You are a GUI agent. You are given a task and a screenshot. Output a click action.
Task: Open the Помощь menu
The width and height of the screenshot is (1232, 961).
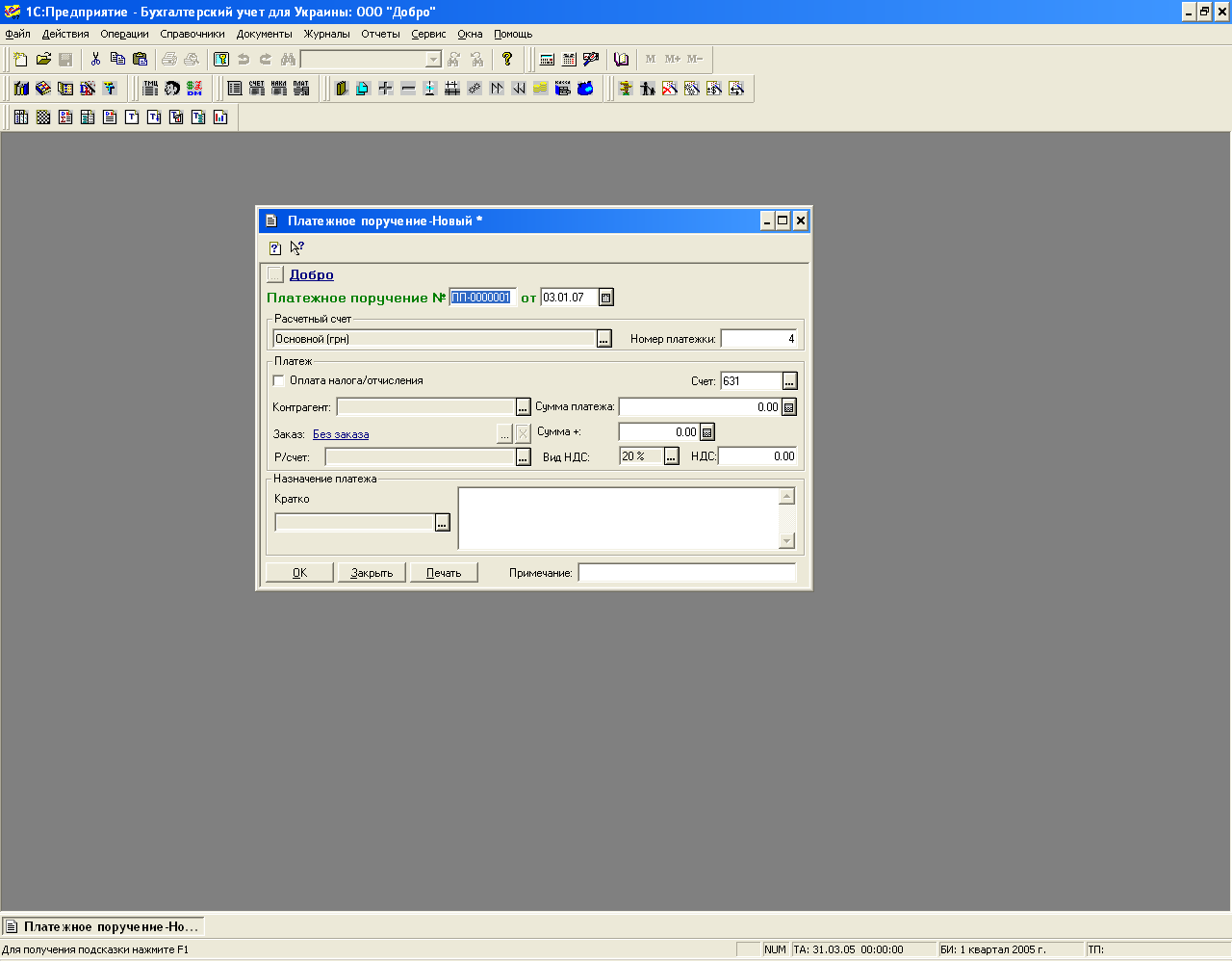(x=513, y=34)
